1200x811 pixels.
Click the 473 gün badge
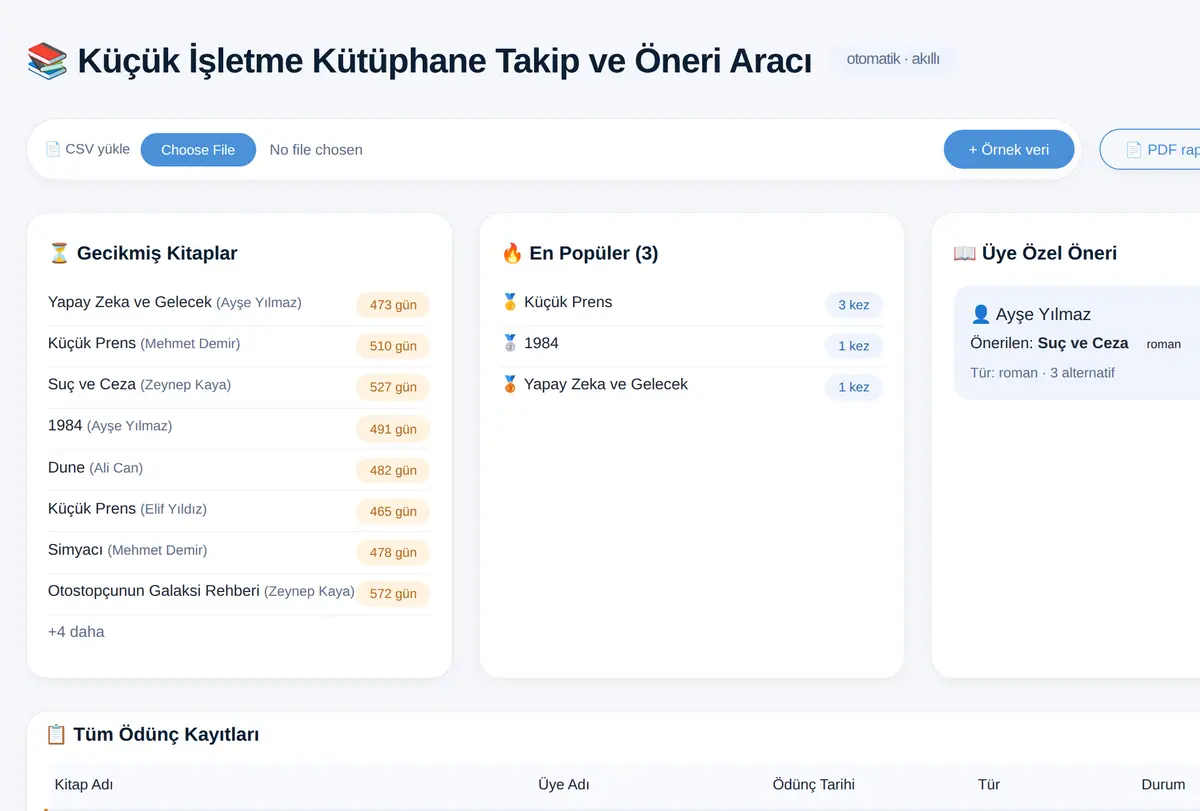[393, 305]
